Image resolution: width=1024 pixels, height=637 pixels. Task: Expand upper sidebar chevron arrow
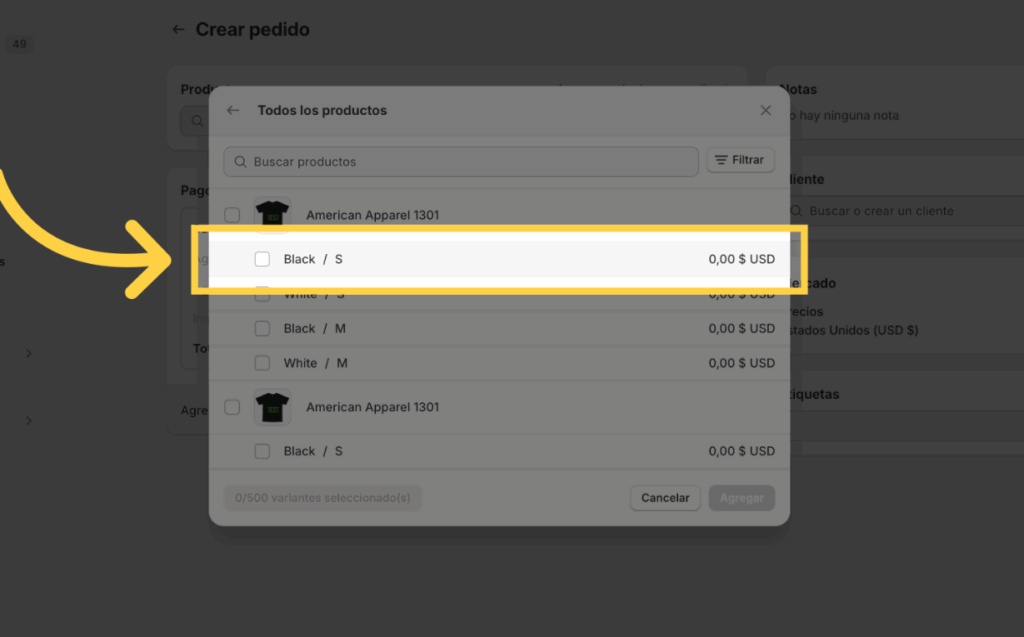coord(28,353)
